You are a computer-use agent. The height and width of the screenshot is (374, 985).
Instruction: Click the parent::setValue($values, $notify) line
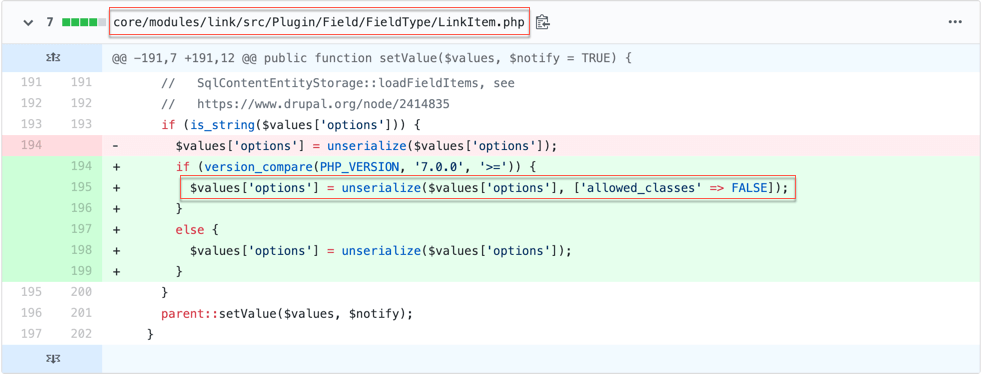(287, 313)
